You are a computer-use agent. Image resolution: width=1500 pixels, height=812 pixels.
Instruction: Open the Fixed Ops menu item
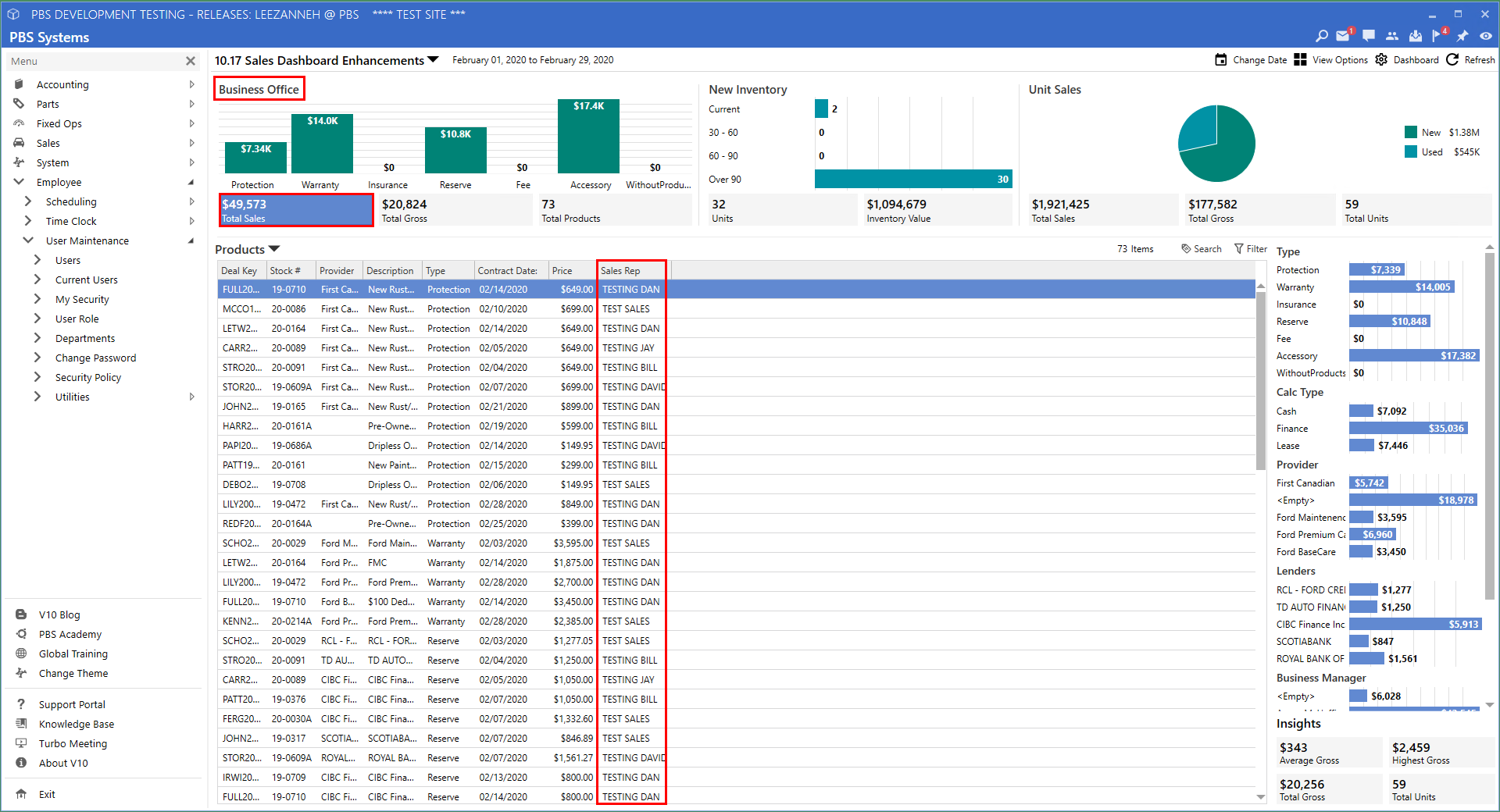tap(59, 123)
